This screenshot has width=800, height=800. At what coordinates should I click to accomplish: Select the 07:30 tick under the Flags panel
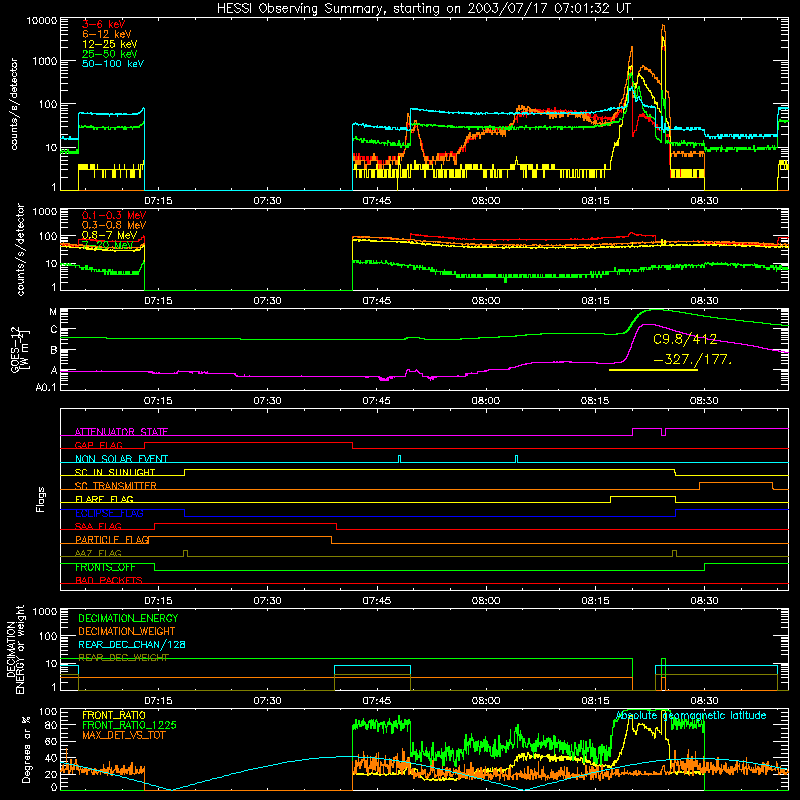(x=267, y=601)
